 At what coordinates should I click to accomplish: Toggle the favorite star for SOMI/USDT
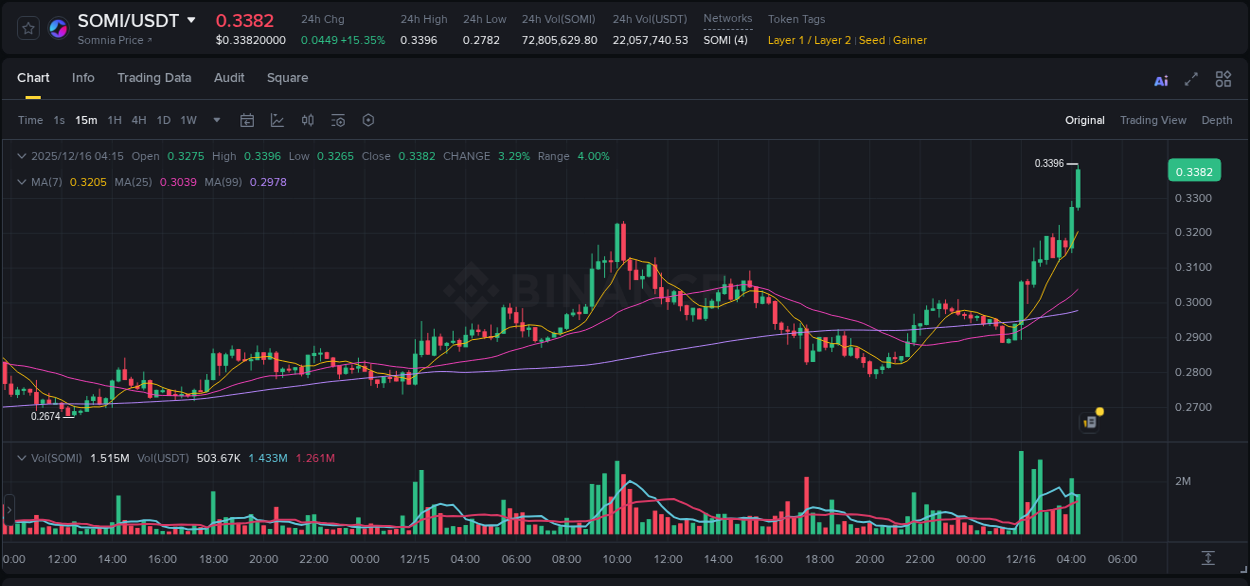27,28
